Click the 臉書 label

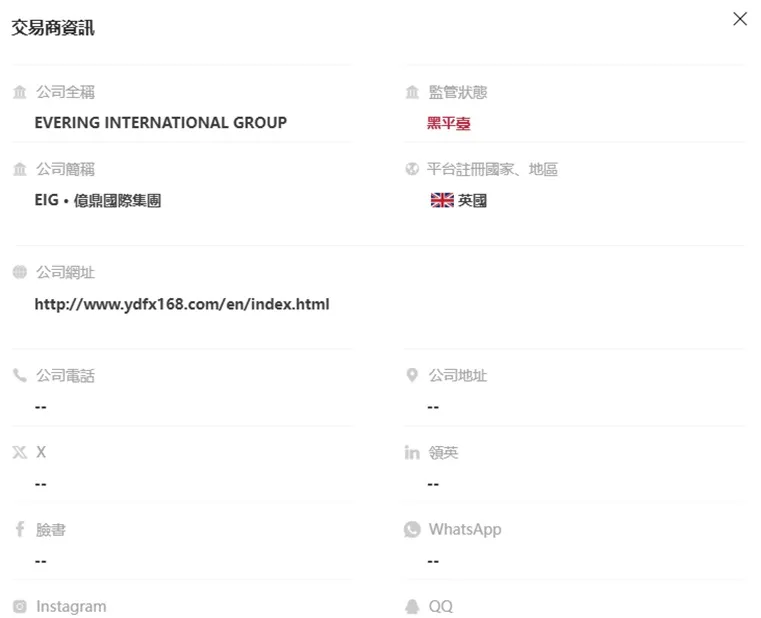pyautogui.click(x=51, y=530)
